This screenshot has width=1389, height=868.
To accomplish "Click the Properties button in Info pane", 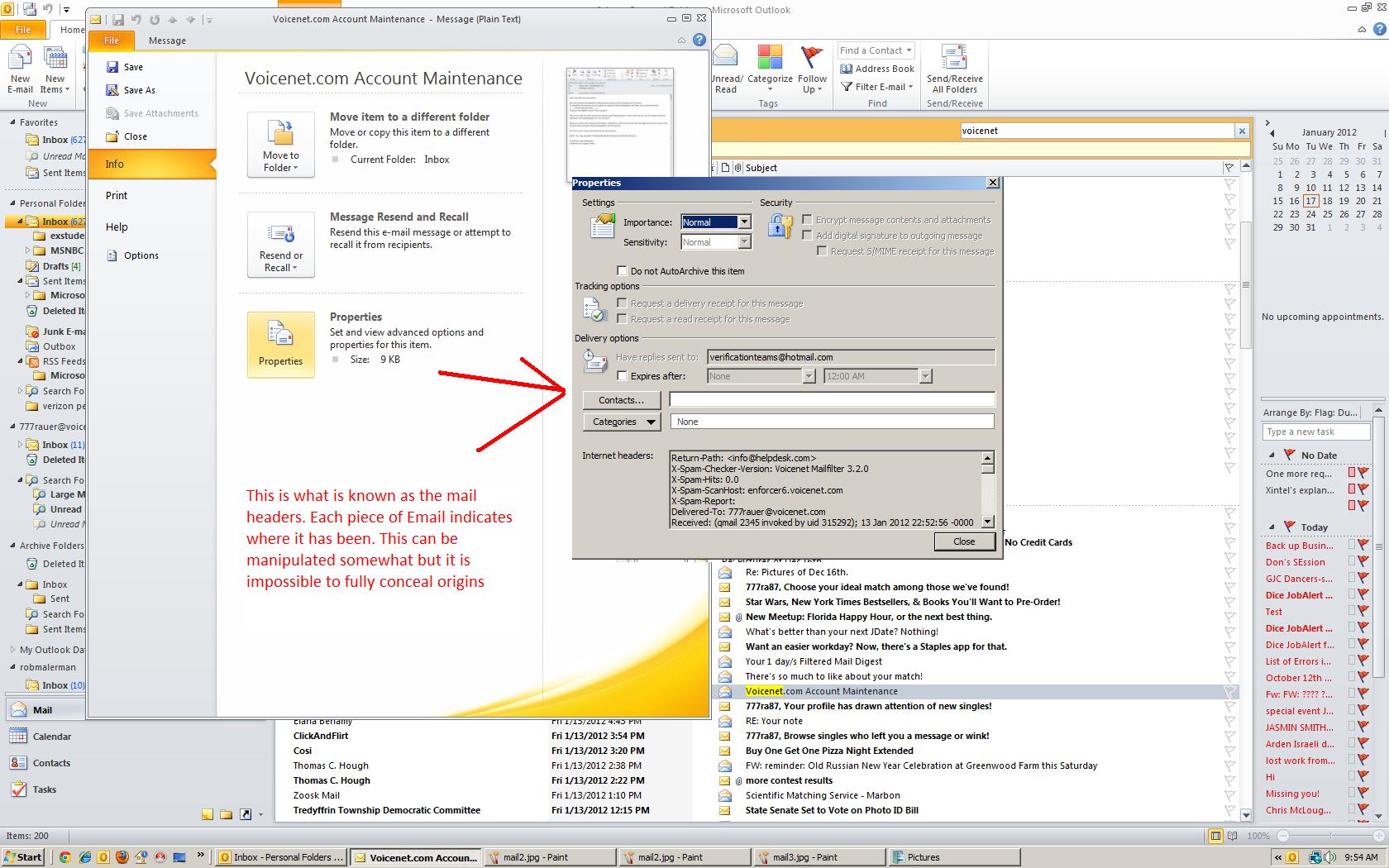I will click(x=281, y=345).
